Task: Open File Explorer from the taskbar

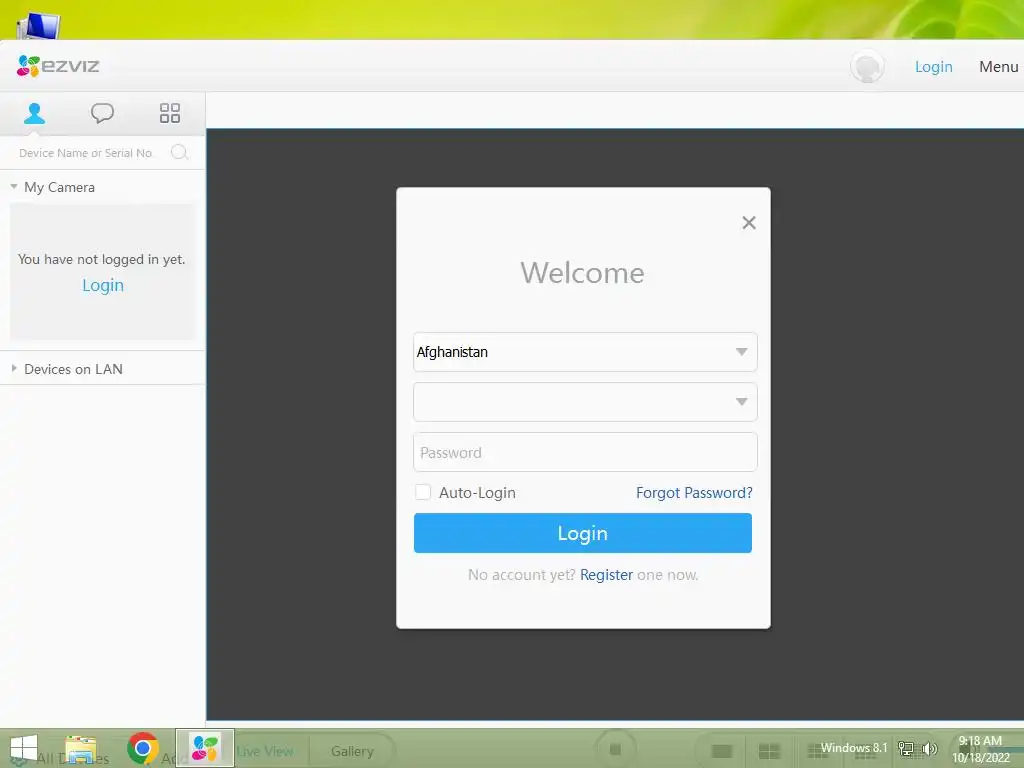Action: pos(81,749)
